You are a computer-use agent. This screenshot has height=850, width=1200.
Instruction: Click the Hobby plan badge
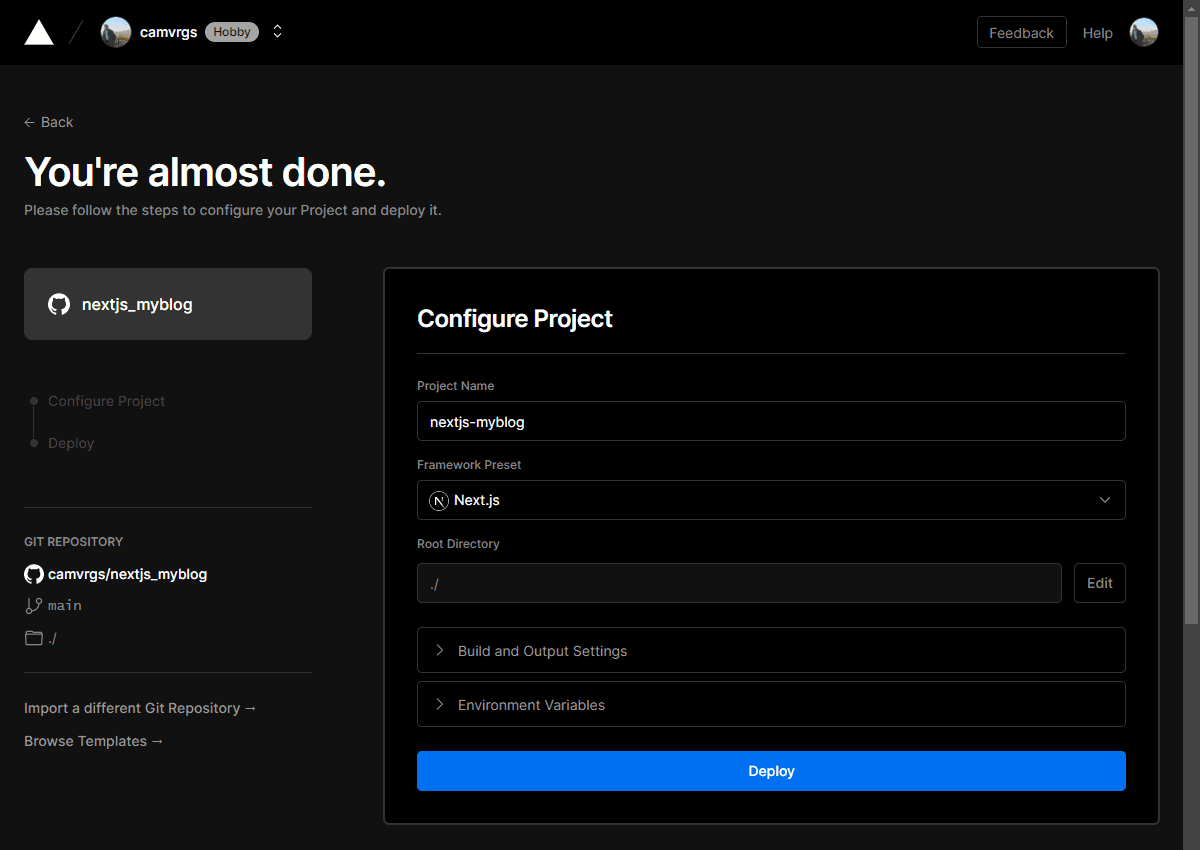[x=232, y=32]
